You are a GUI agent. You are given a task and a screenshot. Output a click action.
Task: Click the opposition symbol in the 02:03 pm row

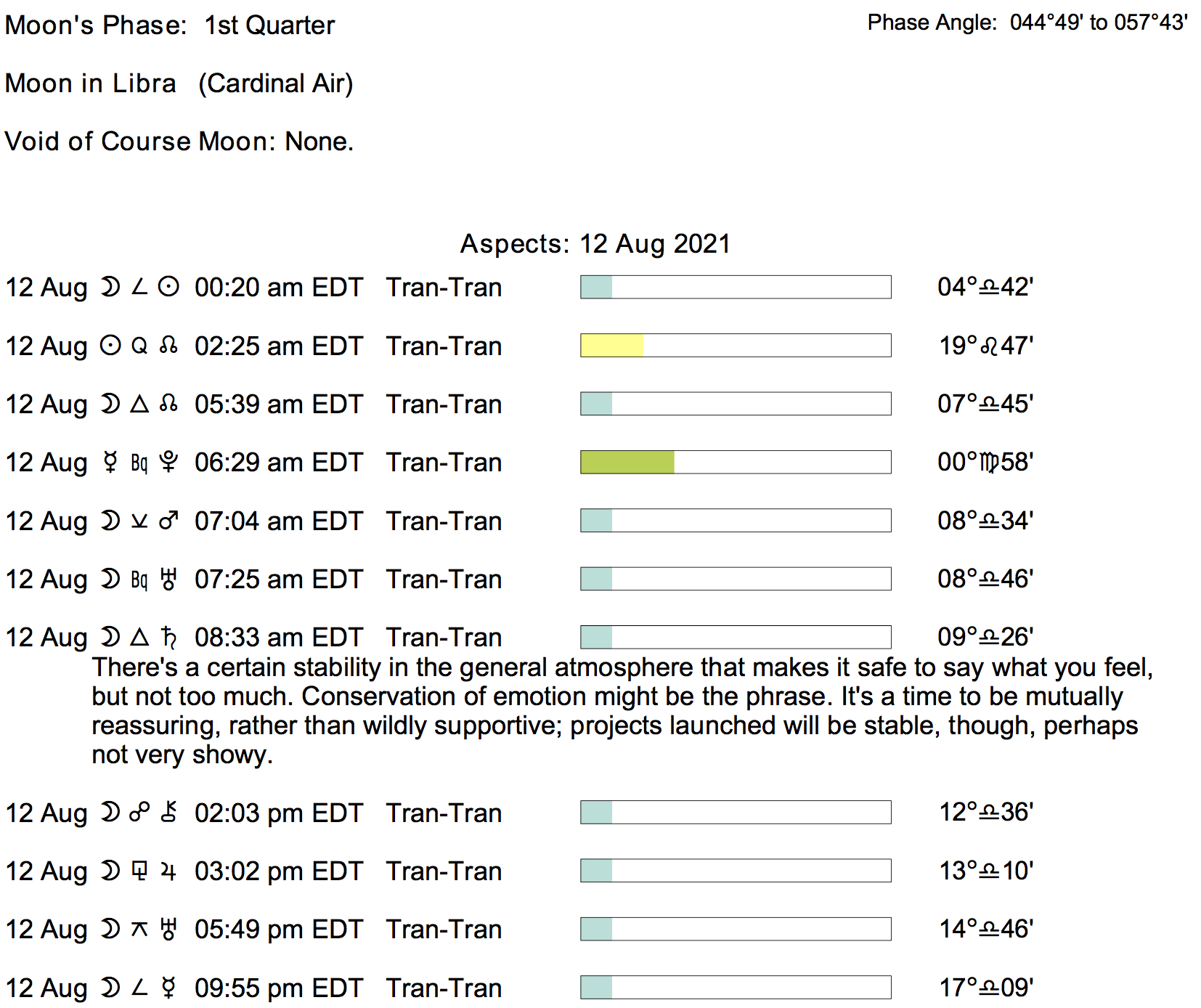[139, 812]
